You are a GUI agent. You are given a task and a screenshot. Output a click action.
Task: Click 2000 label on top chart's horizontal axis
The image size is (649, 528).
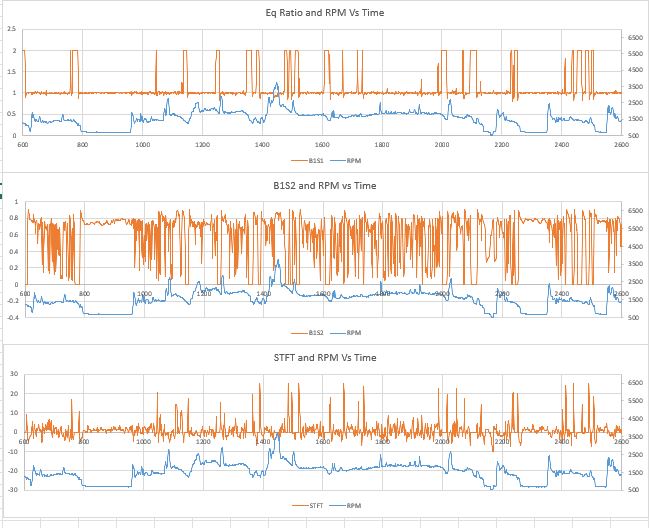[x=442, y=145]
